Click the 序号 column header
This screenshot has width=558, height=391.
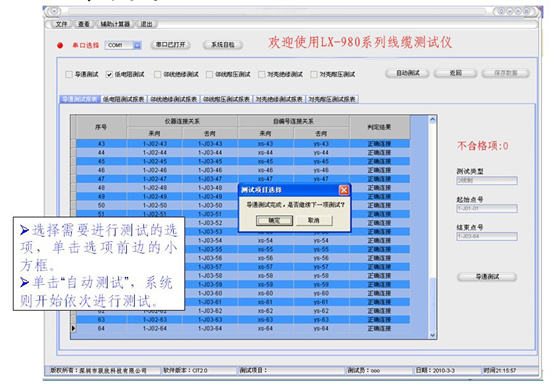click(101, 127)
